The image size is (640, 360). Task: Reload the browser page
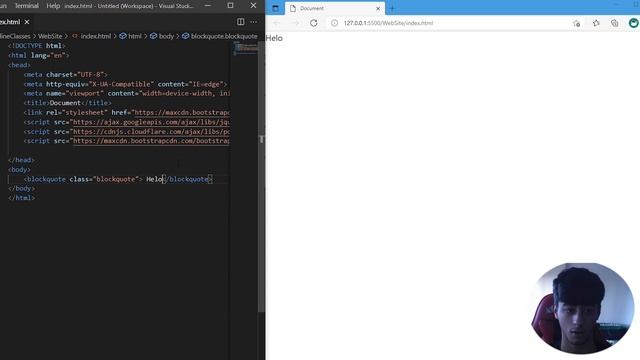313,23
